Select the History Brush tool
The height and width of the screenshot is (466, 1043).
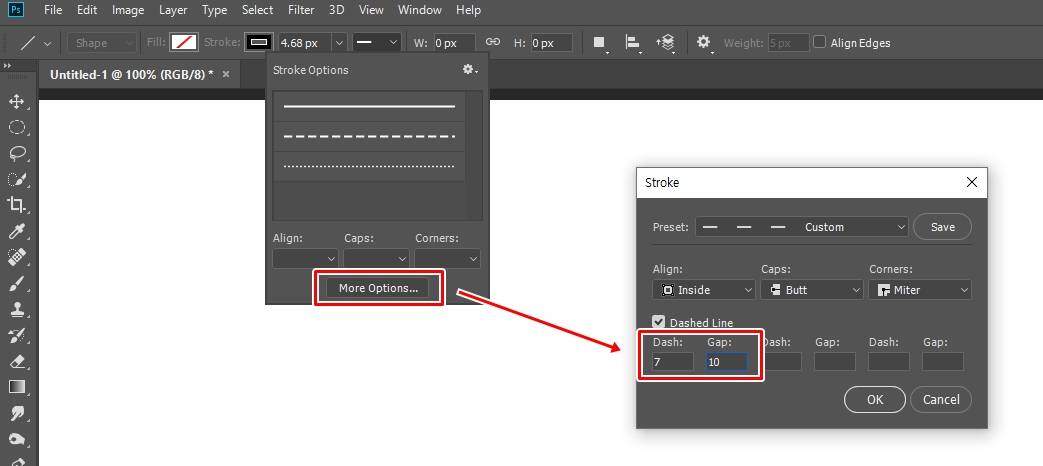17,335
